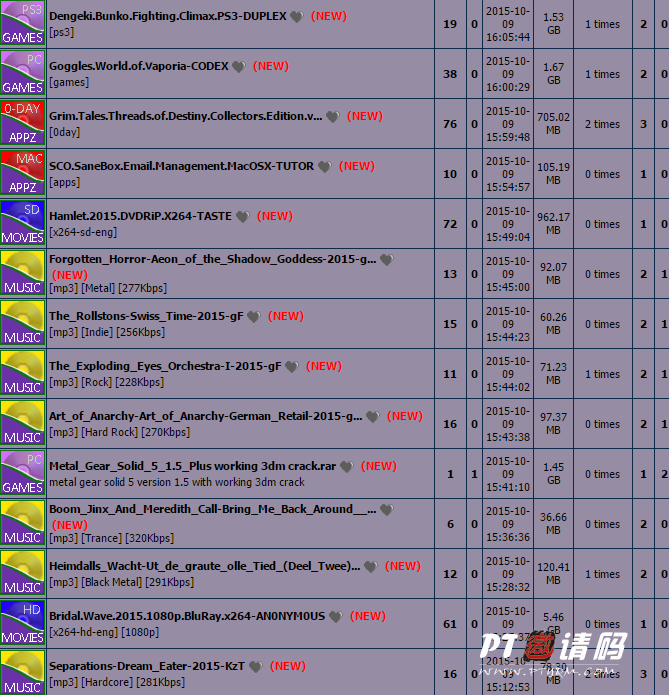Open Art_of_Anarchy German_Retail torrent link

pyautogui.click(x=206, y=417)
